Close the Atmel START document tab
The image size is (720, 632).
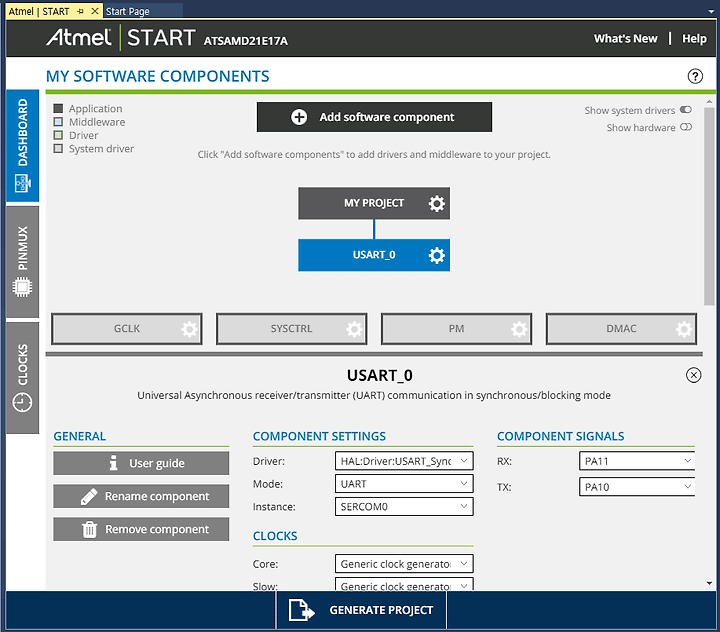[x=95, y=11]
